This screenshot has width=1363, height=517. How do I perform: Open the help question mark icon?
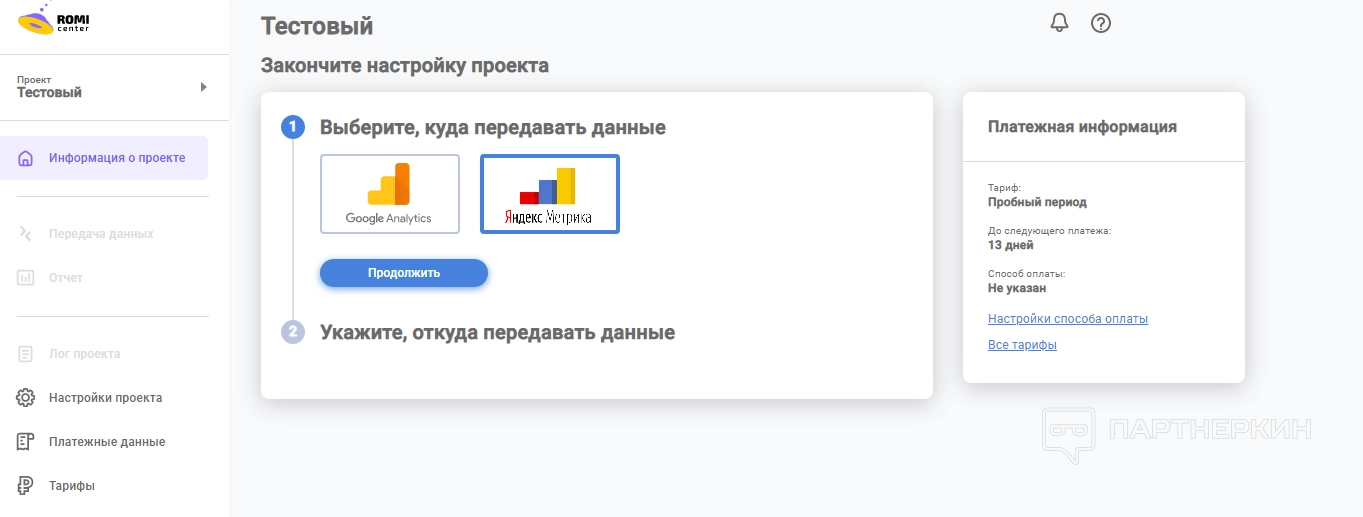click(1101, 23)
